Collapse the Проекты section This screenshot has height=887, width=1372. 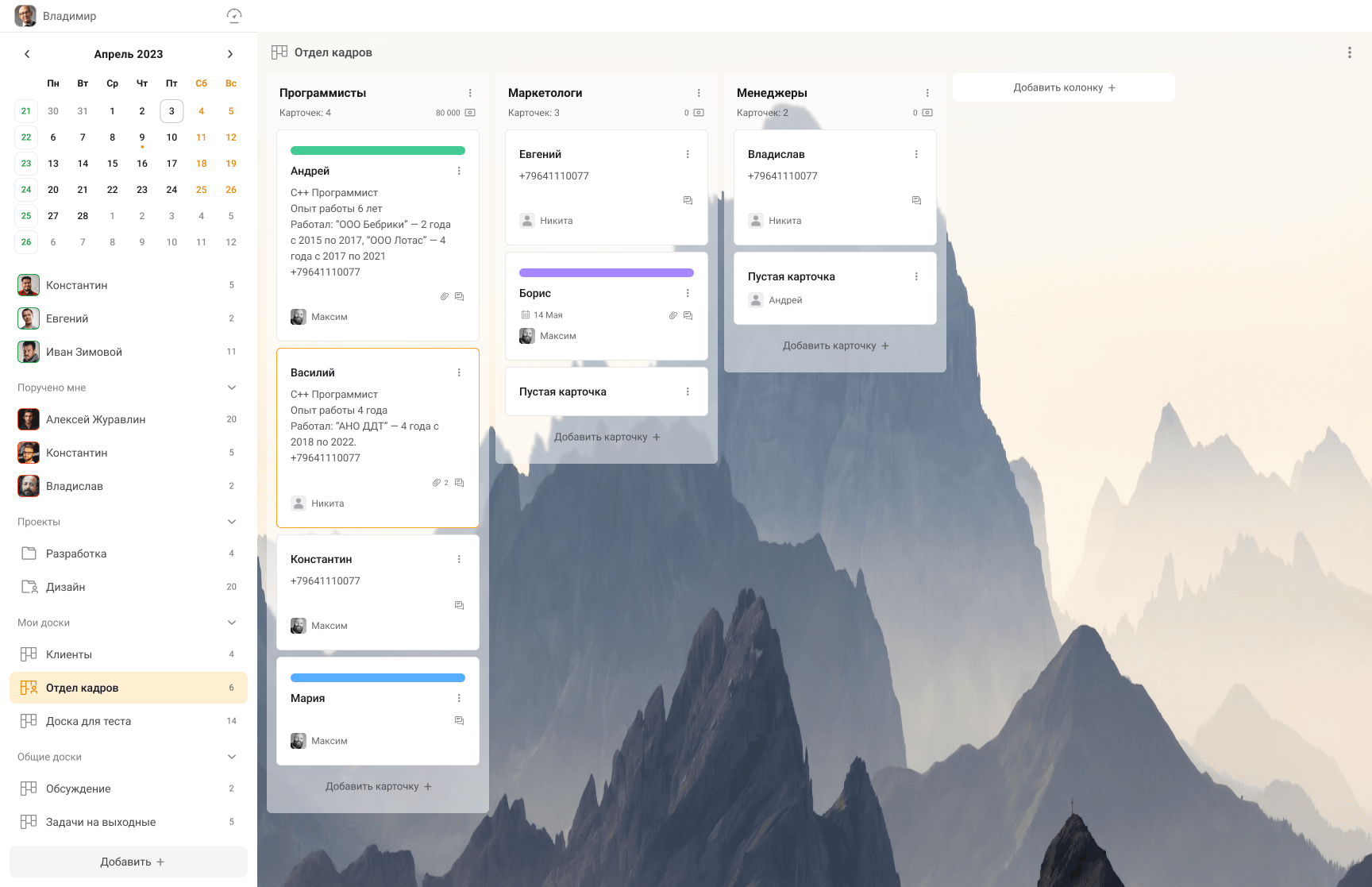(x=232, y=522)
